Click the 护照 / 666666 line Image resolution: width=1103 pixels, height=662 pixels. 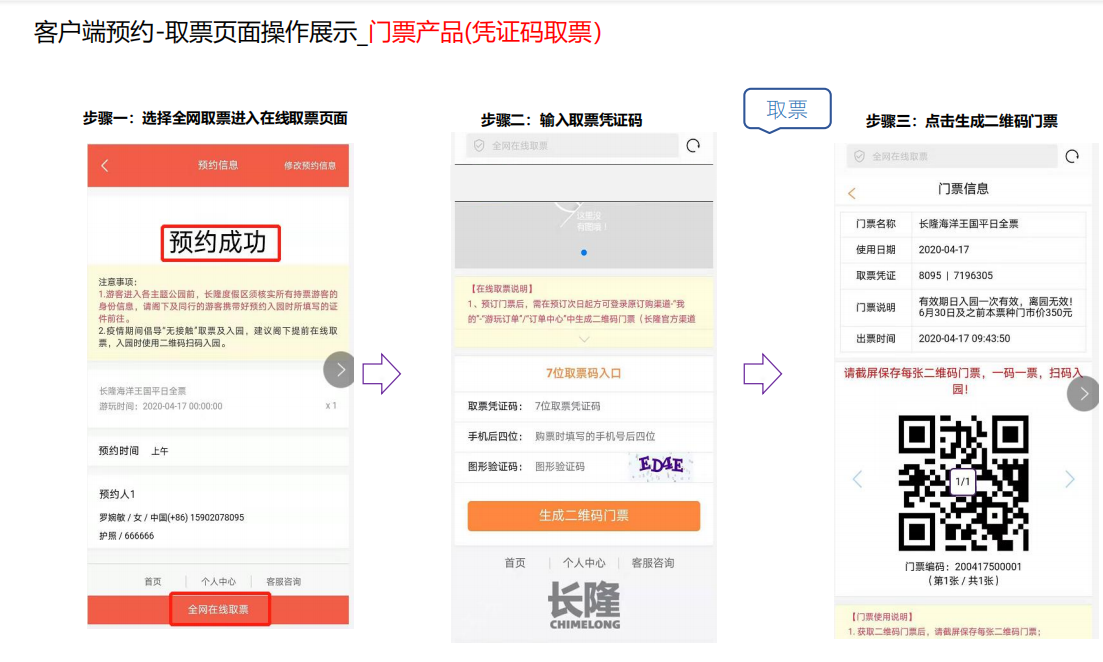coord(127,536)
